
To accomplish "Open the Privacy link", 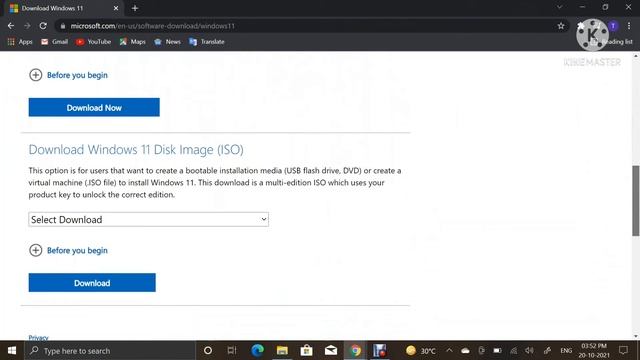I will [38, 337].
